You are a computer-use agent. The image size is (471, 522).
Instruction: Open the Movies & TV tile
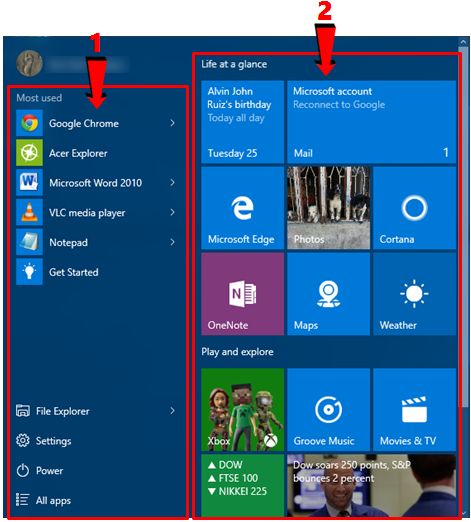coord(414,409)
